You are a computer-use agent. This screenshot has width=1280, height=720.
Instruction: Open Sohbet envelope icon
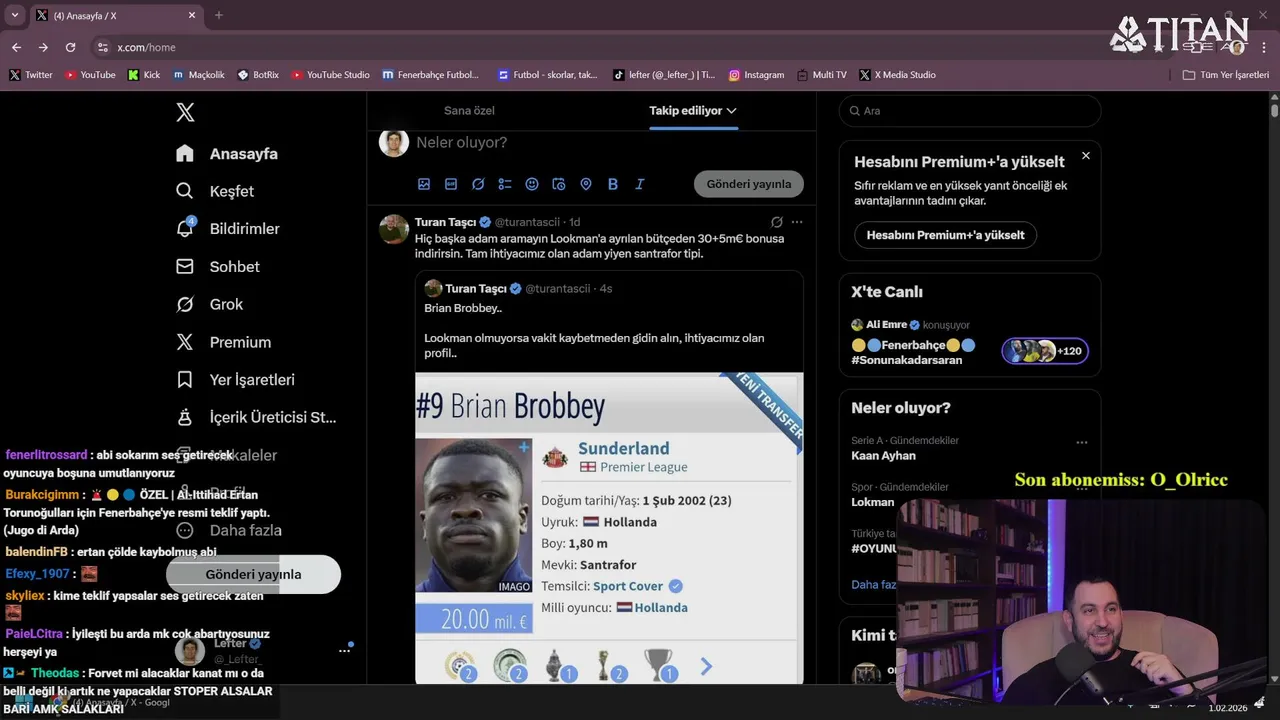[x=185, y=266]
